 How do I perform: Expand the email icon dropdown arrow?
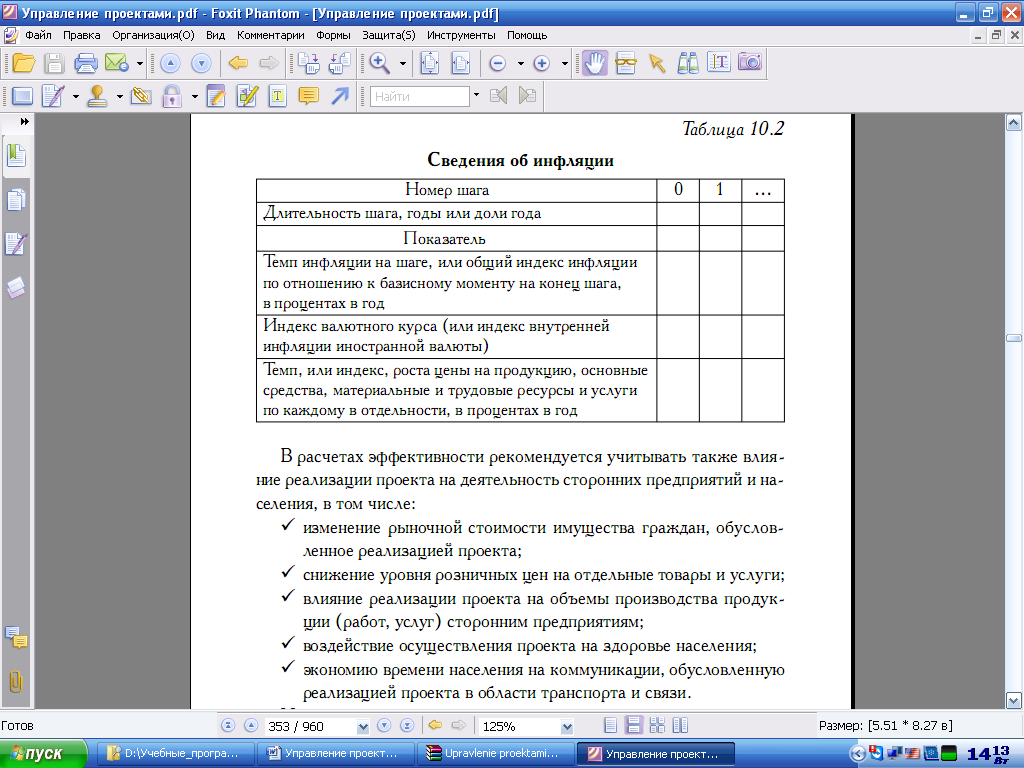coord(140,64)
